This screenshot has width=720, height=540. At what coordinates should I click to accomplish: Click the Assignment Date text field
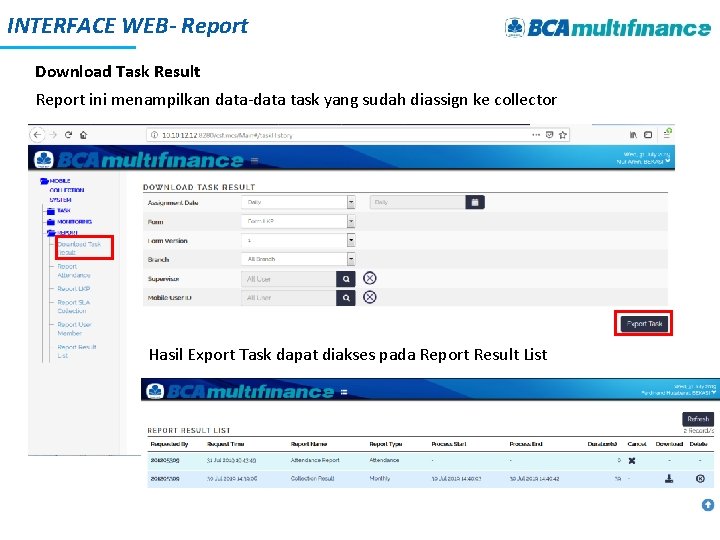pyautogui.click(x=417, y=202)
